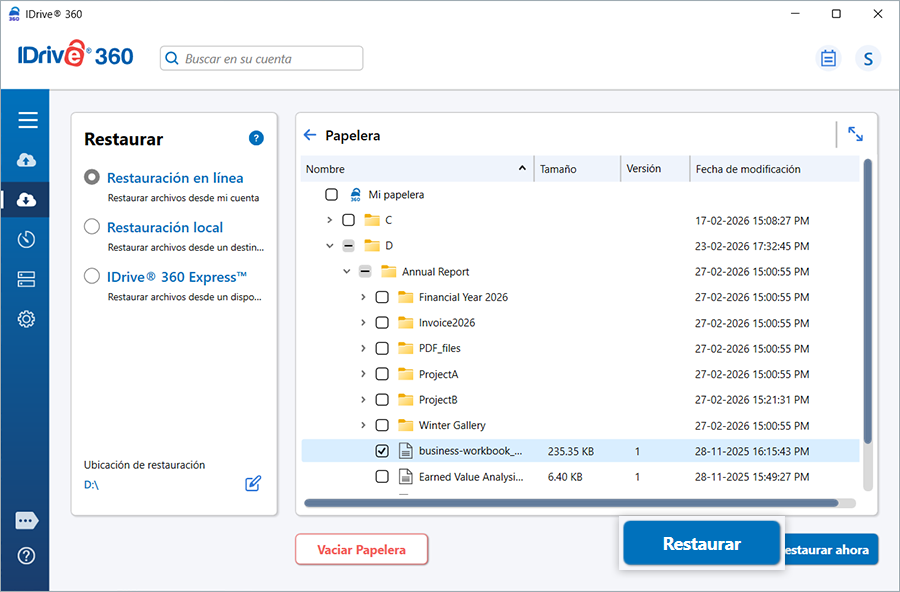Open the scheduler clock sidebar icon
The height and width of the screenshot is (592, 900).
click(27, 239)
